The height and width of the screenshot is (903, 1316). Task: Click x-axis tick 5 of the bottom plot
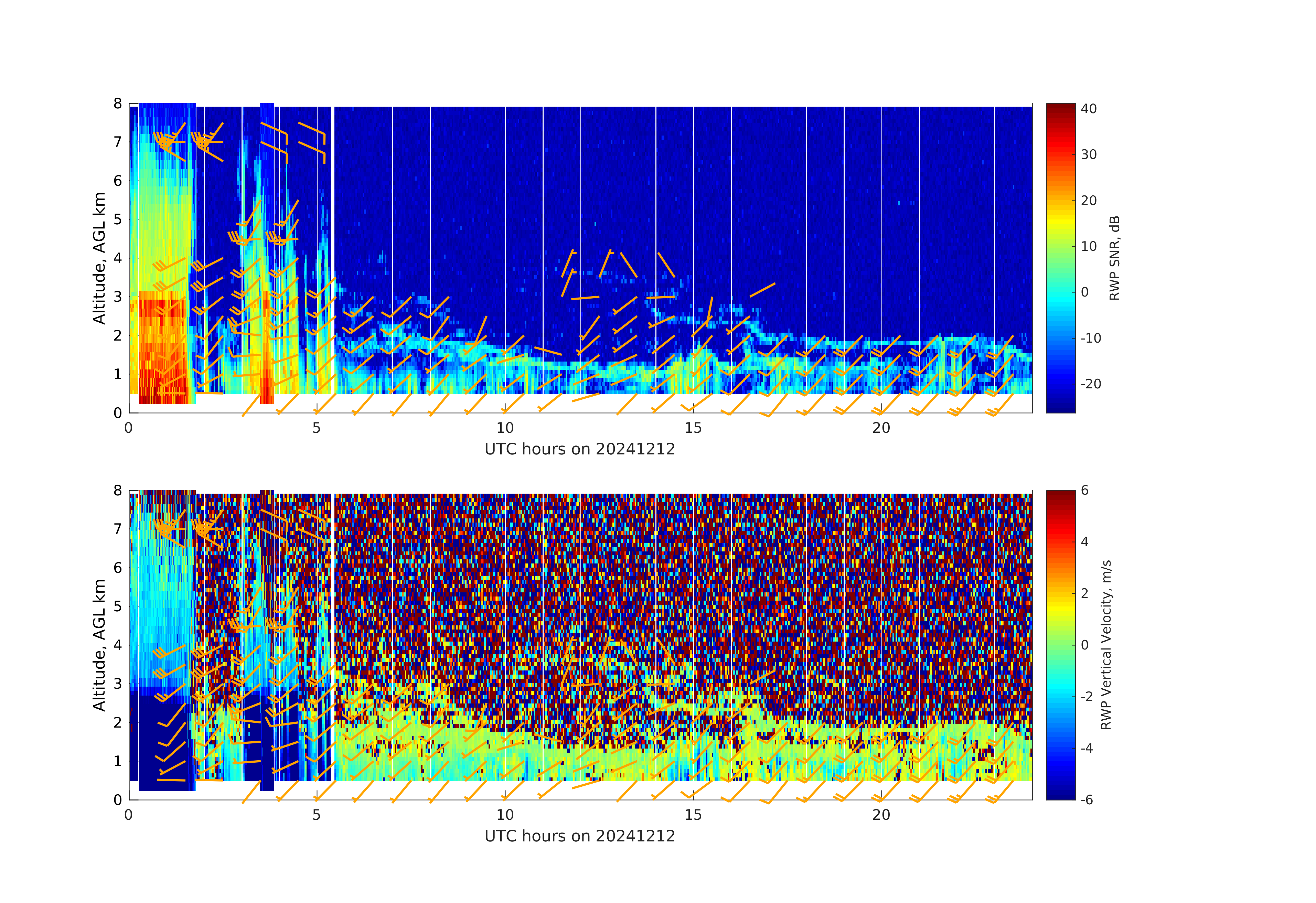(x=317, y=815)
